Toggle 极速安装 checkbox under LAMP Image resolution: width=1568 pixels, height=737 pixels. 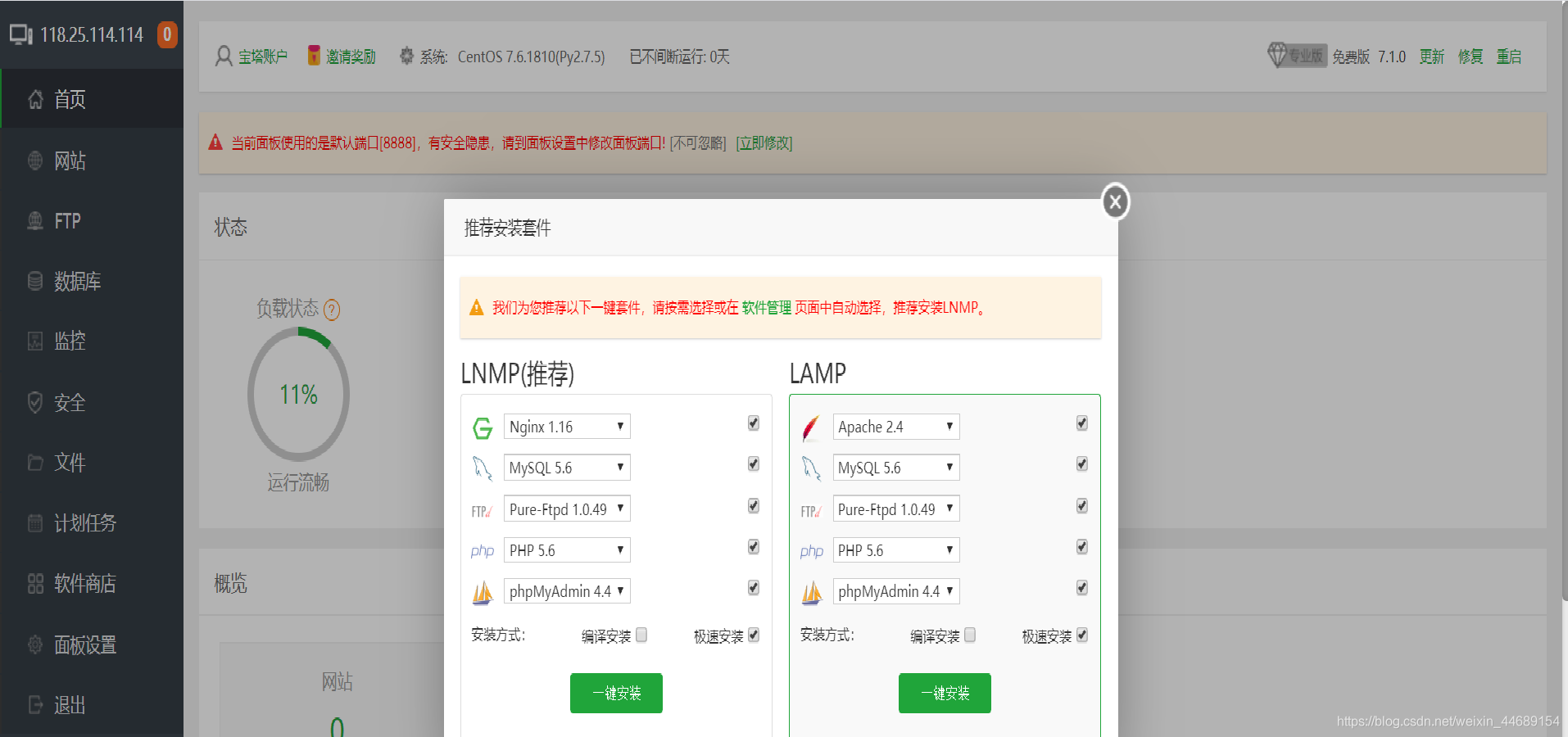coord(1082,635)
